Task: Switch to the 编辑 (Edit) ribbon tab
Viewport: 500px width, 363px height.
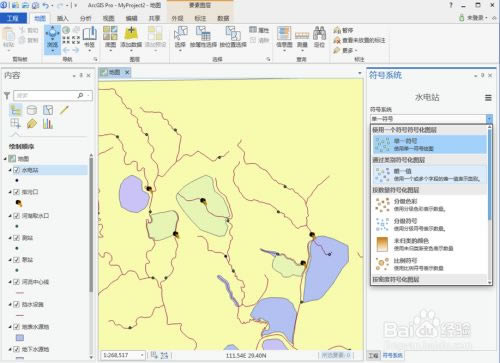Action: [x=131, y=18]
